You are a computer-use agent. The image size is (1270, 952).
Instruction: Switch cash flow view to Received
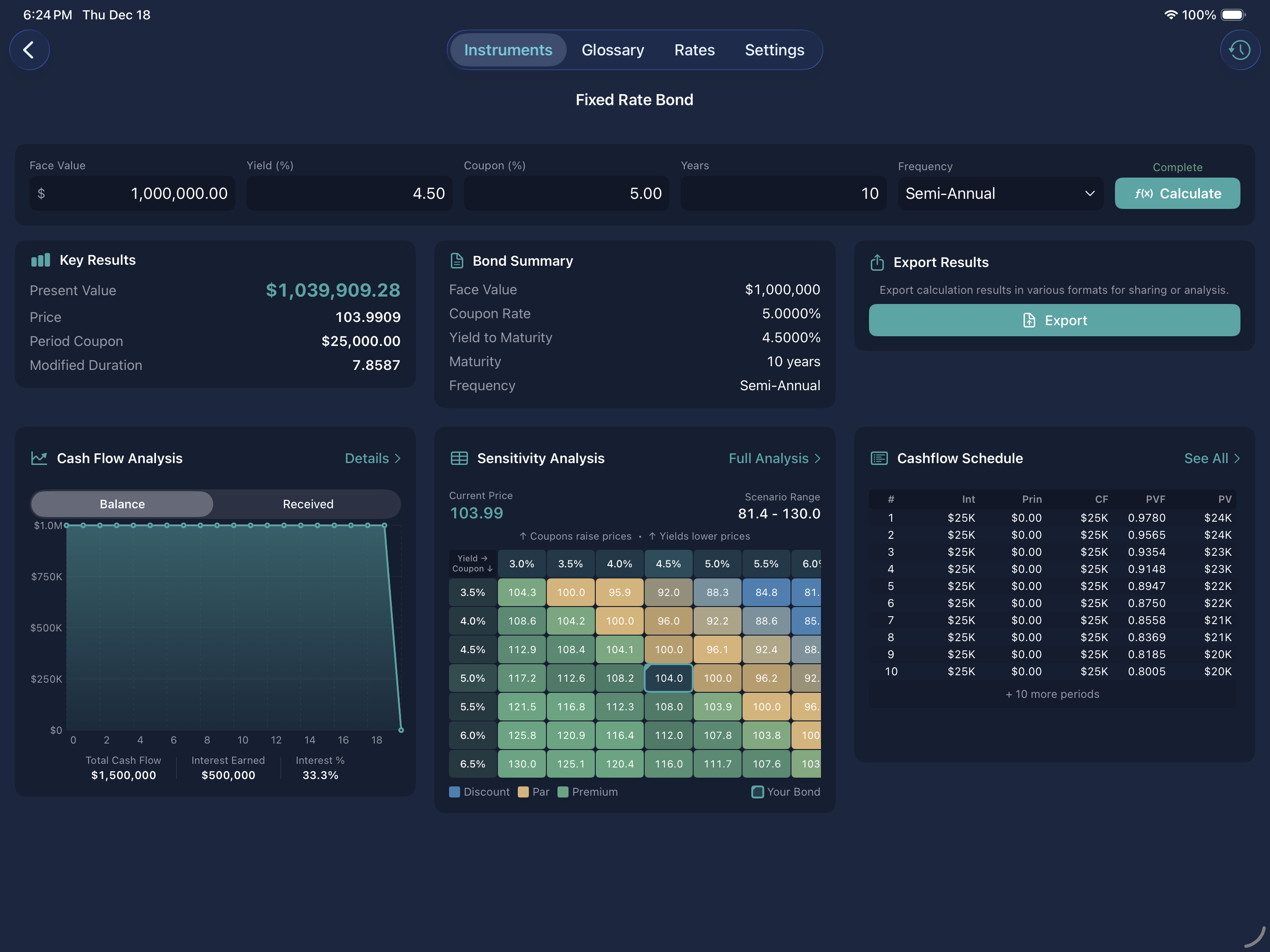pos(308,504)
